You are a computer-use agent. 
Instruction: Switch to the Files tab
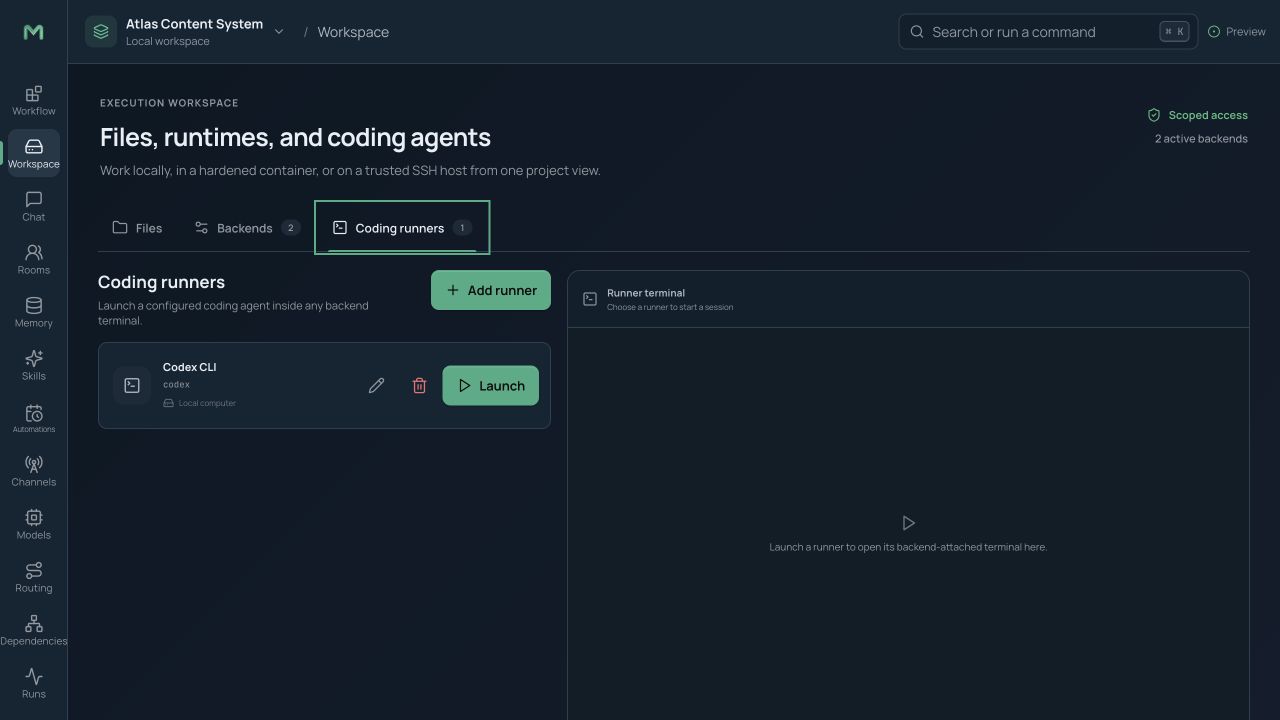tap(137, 228)
